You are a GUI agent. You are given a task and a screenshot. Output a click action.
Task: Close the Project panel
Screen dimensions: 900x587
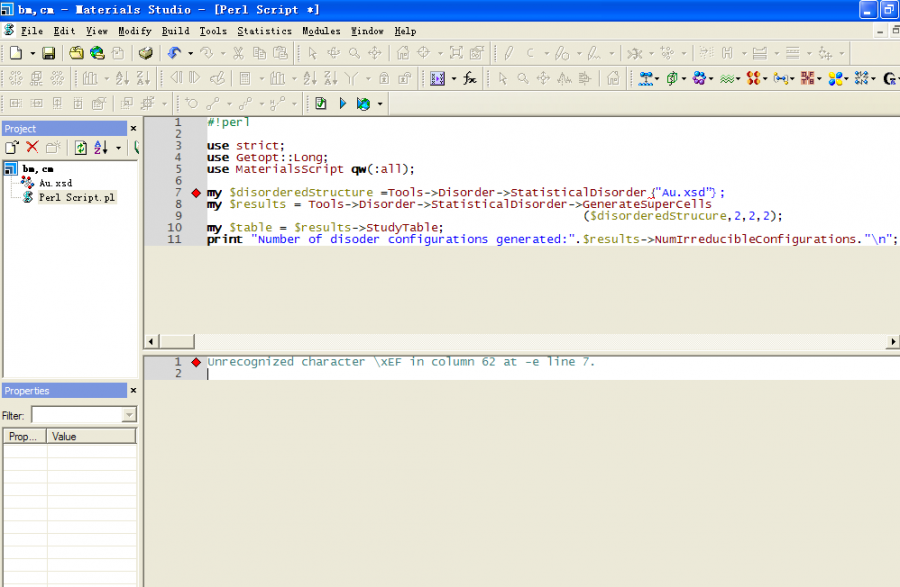pyautogui.click(x=133, y=129)
